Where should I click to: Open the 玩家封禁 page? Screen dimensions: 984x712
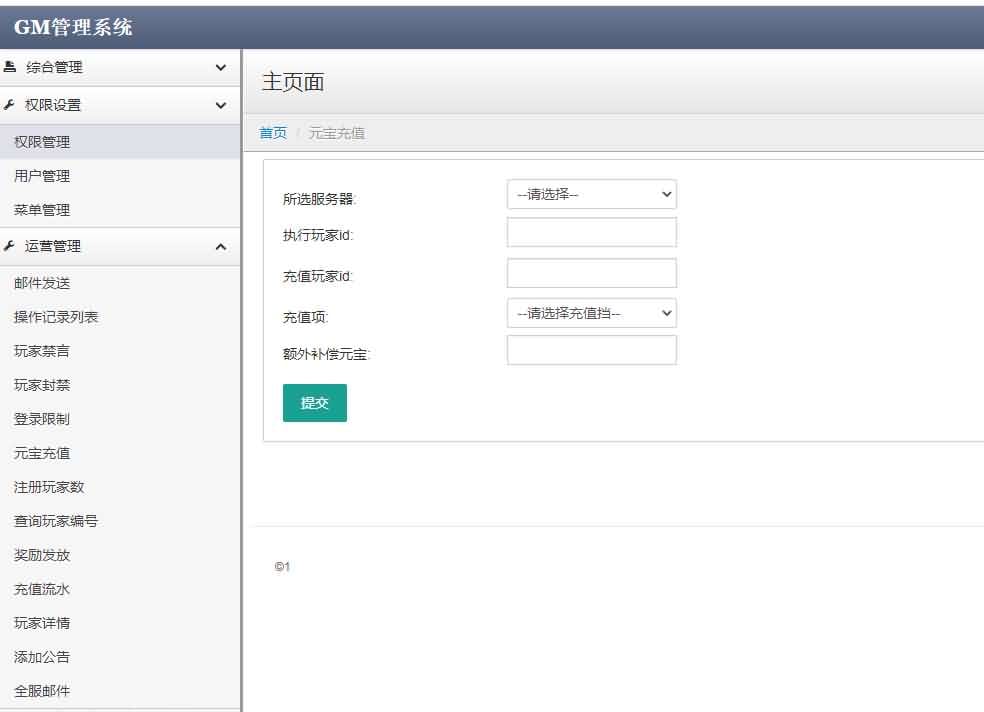coord(44,384)
